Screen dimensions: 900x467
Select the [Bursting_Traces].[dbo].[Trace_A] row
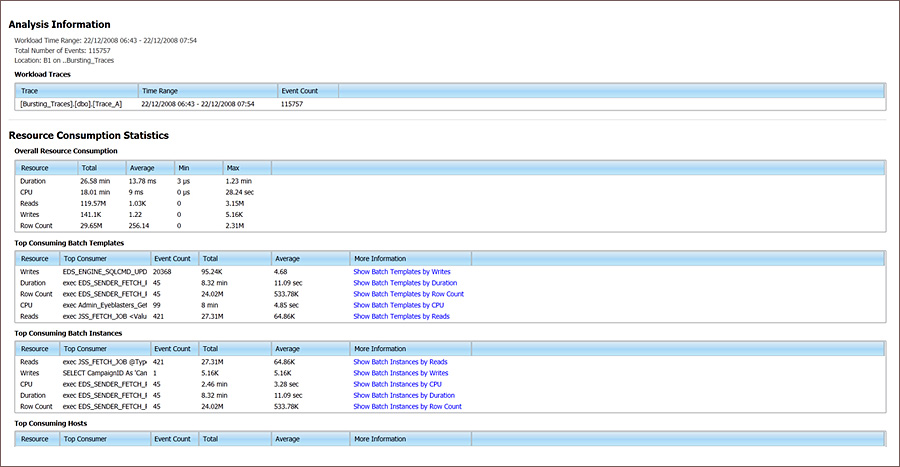click(450, 104)
